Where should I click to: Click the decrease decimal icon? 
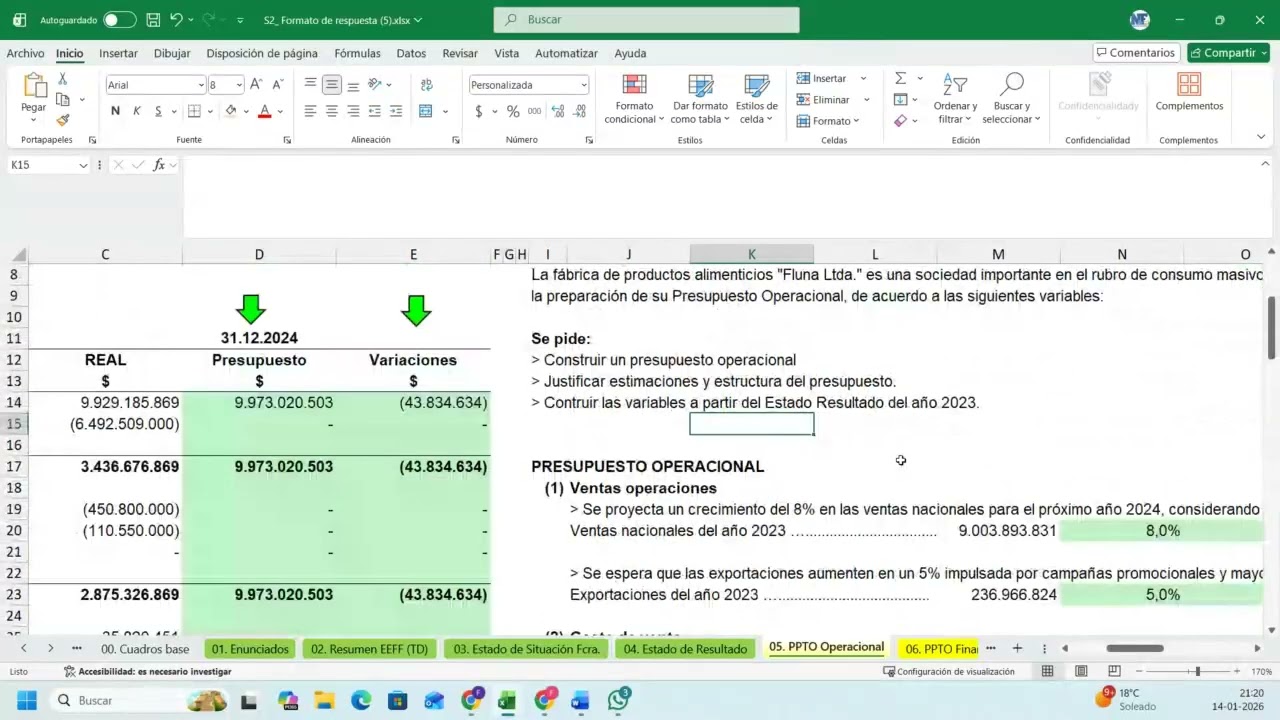click(x=579, y=111)
